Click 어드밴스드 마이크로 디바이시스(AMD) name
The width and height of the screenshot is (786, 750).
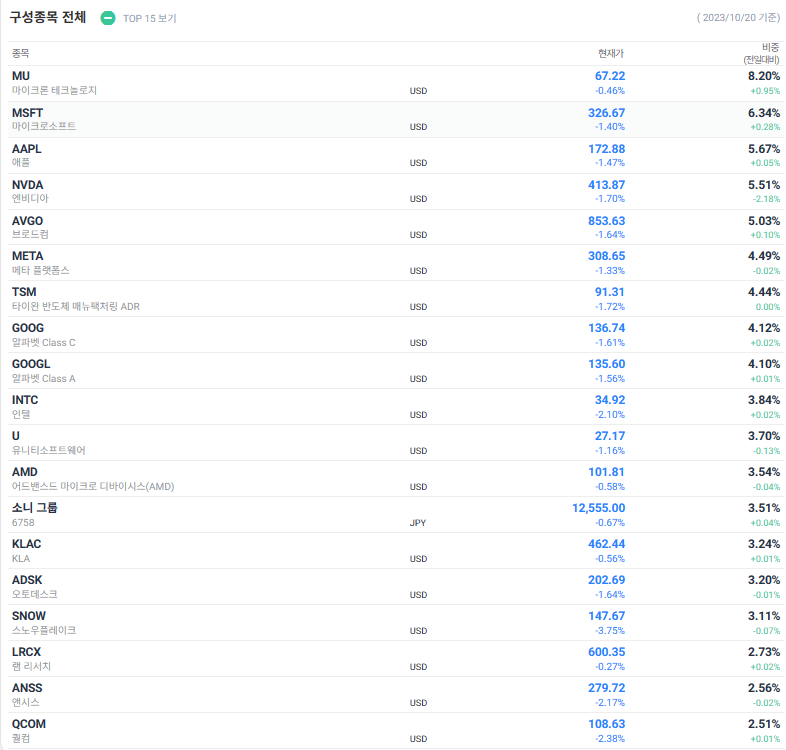pos(93,487)
